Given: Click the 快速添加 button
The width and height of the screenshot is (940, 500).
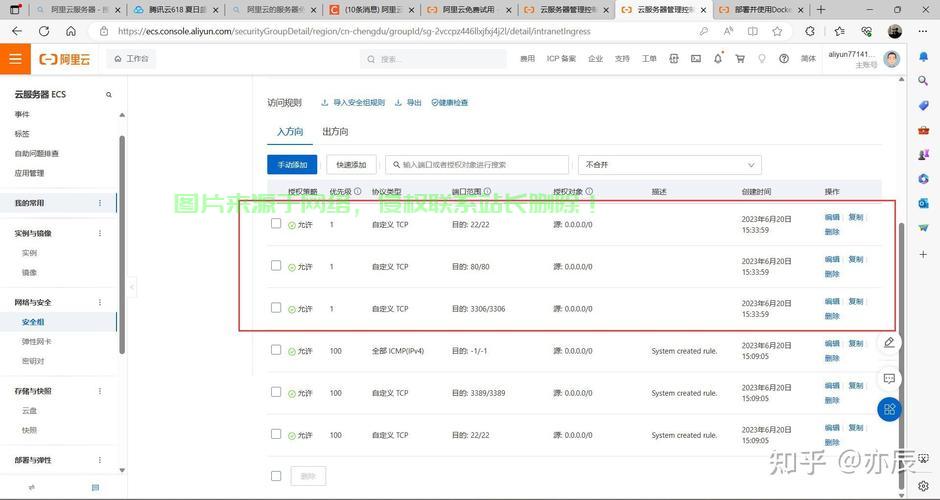Looking at the screenshot, I should pyautogui.click(x=351, y=165).
